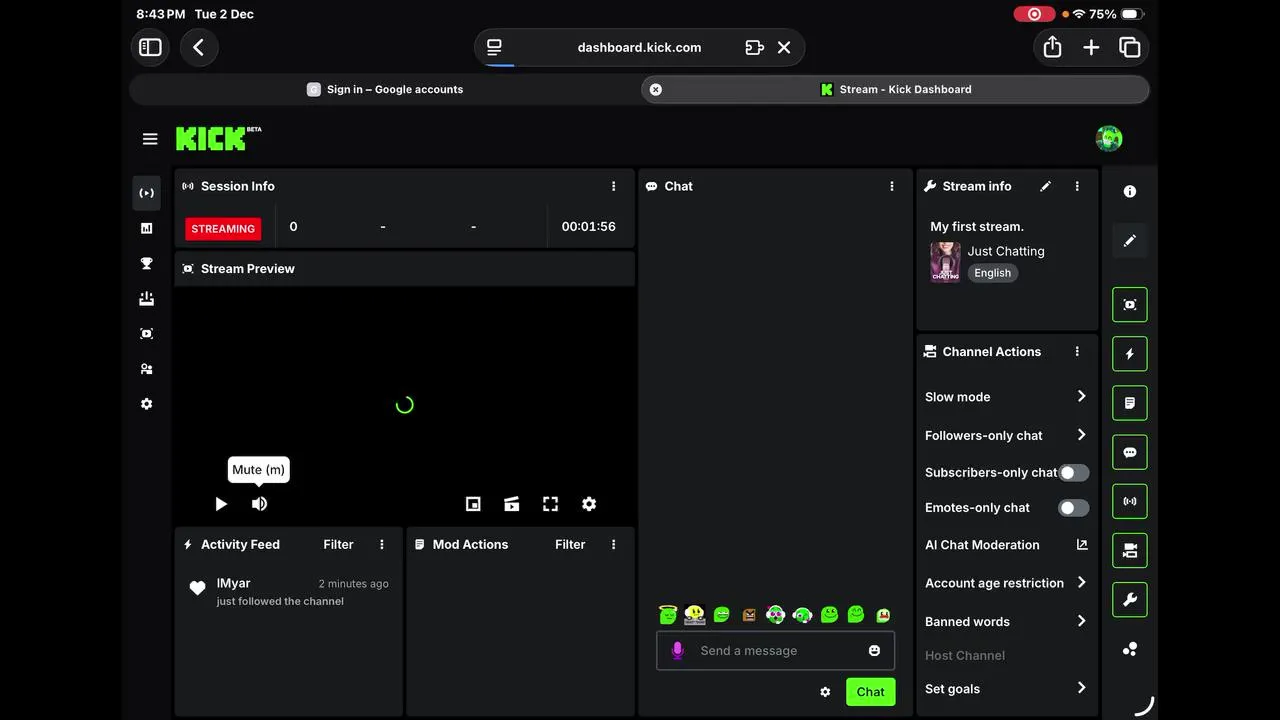Expand Set goals options
Viewport: 1280px width, 720px height.
point(1006,688)
